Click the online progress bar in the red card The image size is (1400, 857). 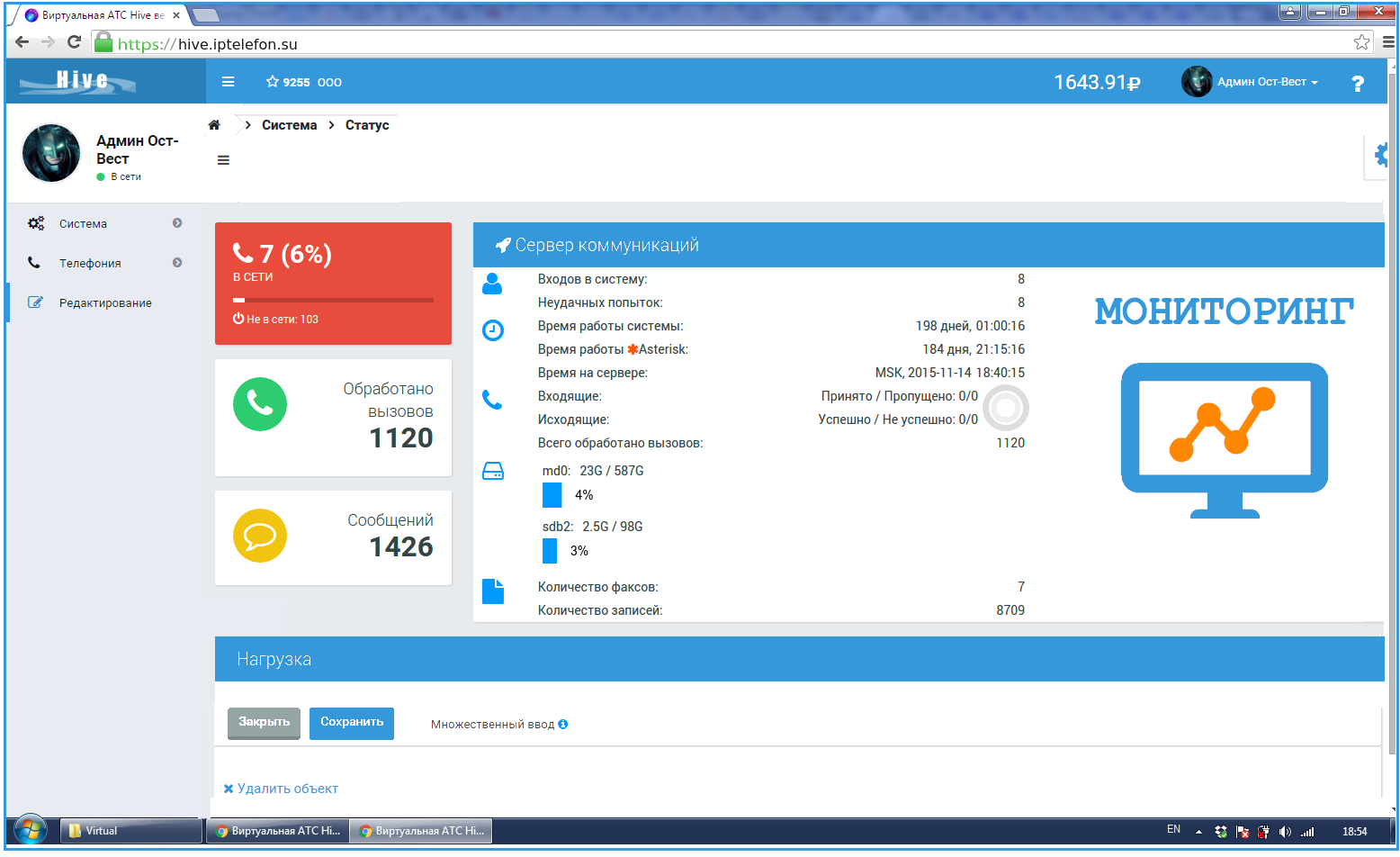333,300
